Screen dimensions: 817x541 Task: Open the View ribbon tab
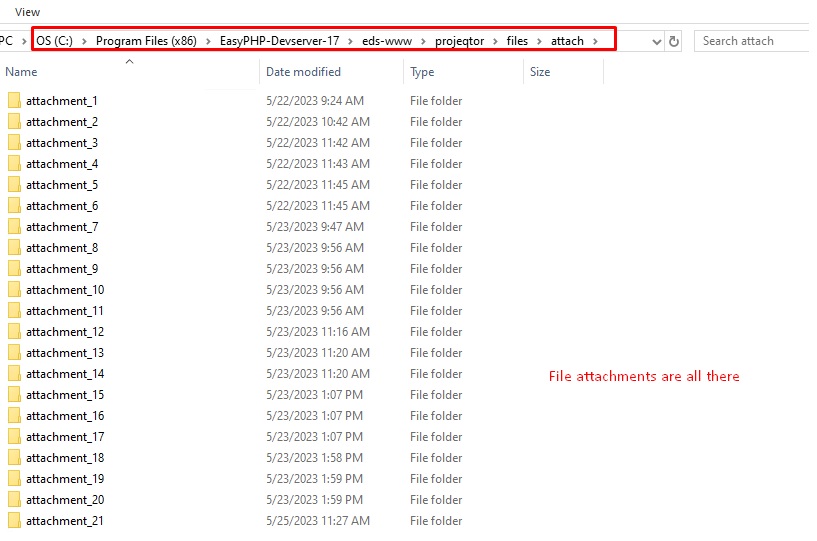point(27,11)
